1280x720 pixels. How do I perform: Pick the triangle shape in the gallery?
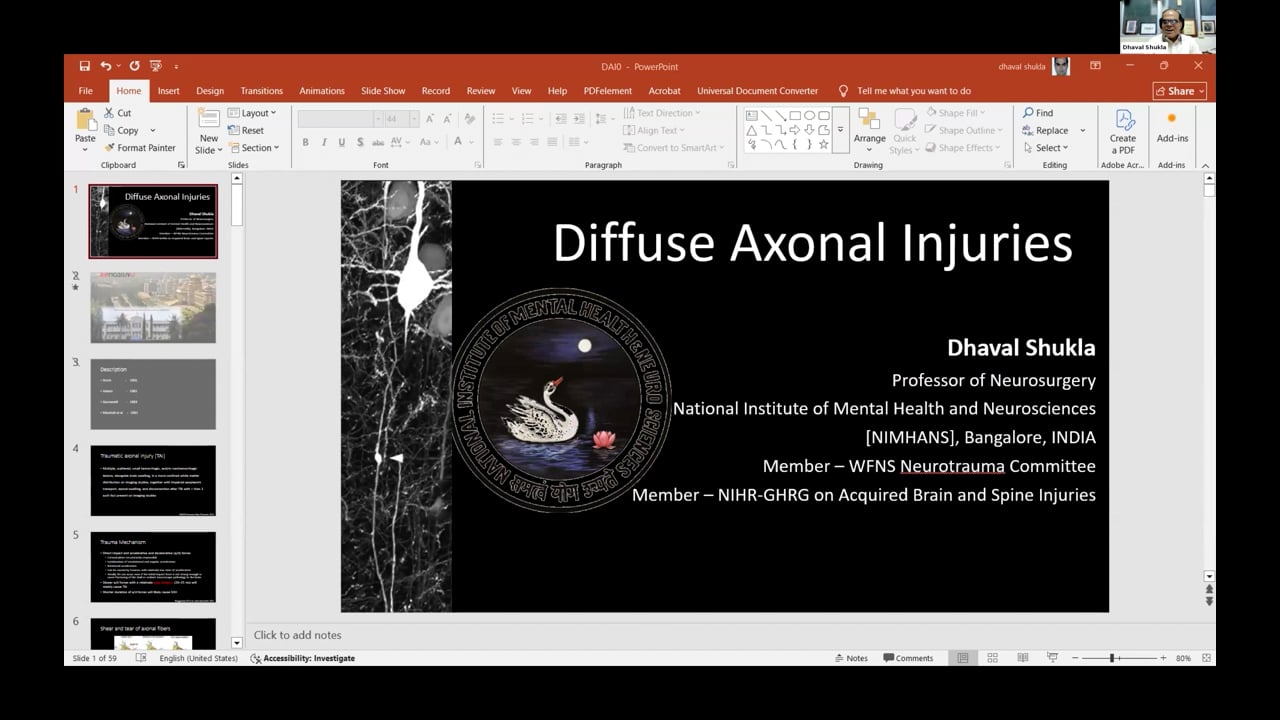coord(752,130)
